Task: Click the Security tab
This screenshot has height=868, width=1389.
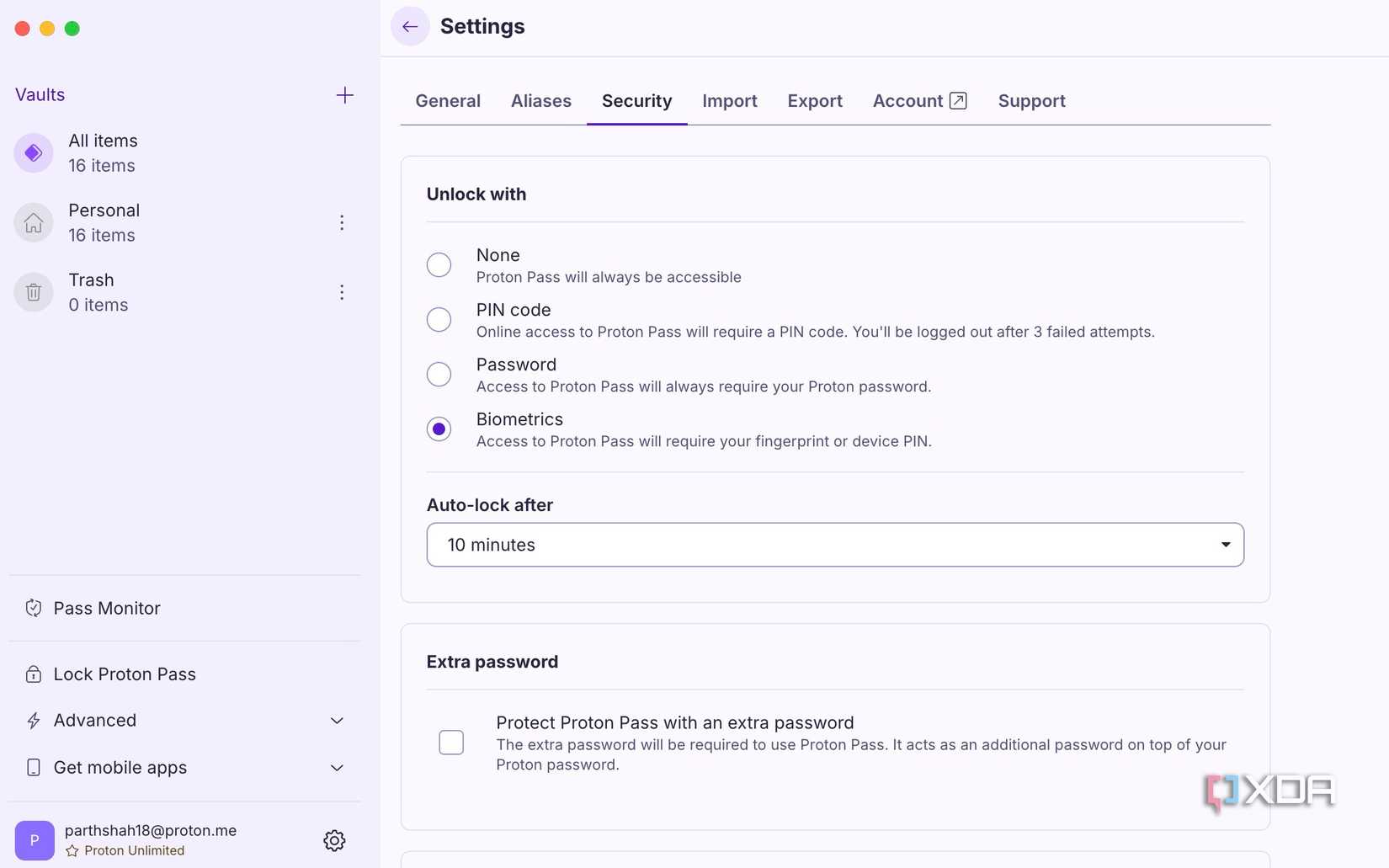Action: click(x=637, y=101)
